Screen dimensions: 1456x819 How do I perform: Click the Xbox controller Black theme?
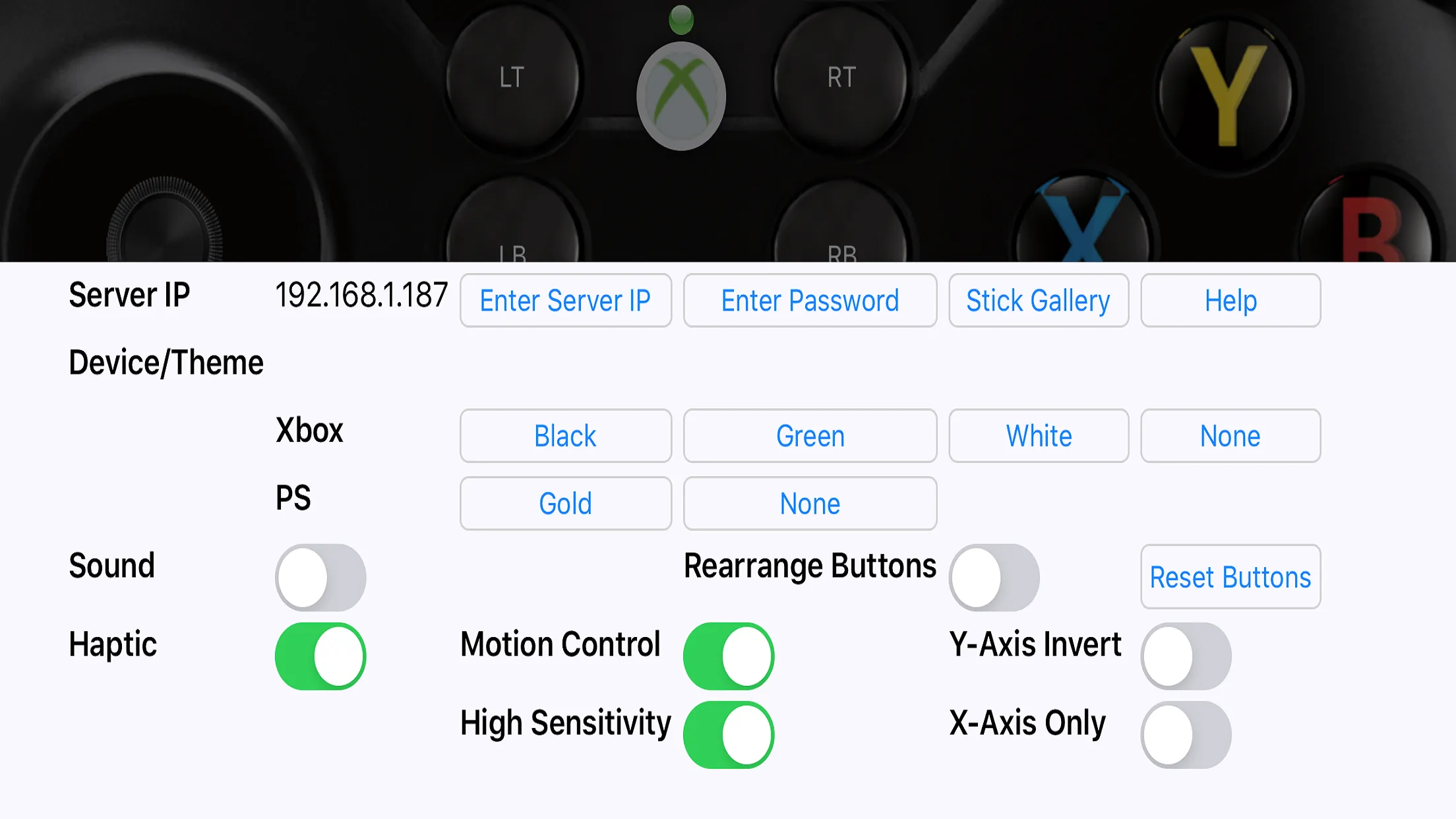pyautogui.click(x=565, y=435)
